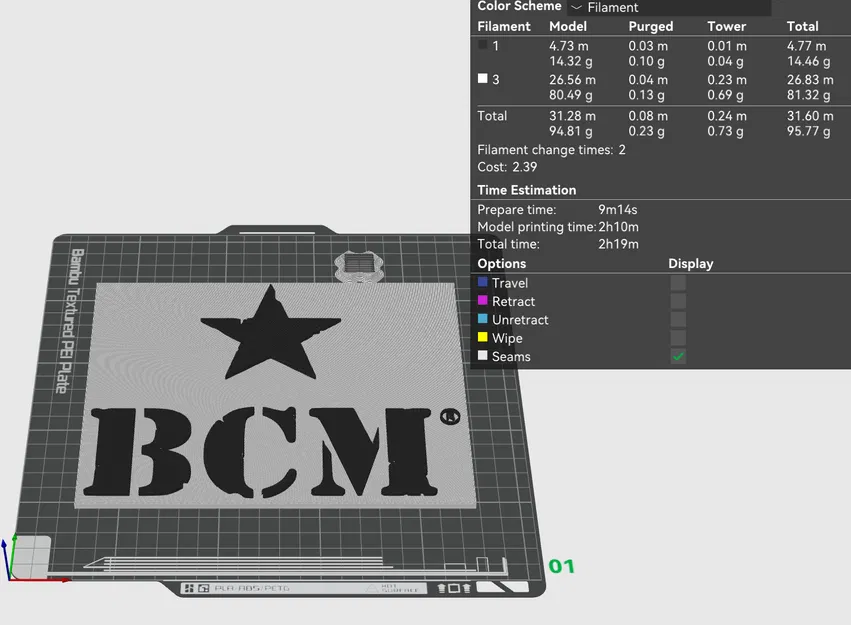Click the Travel legend color icon

(484, 283)
